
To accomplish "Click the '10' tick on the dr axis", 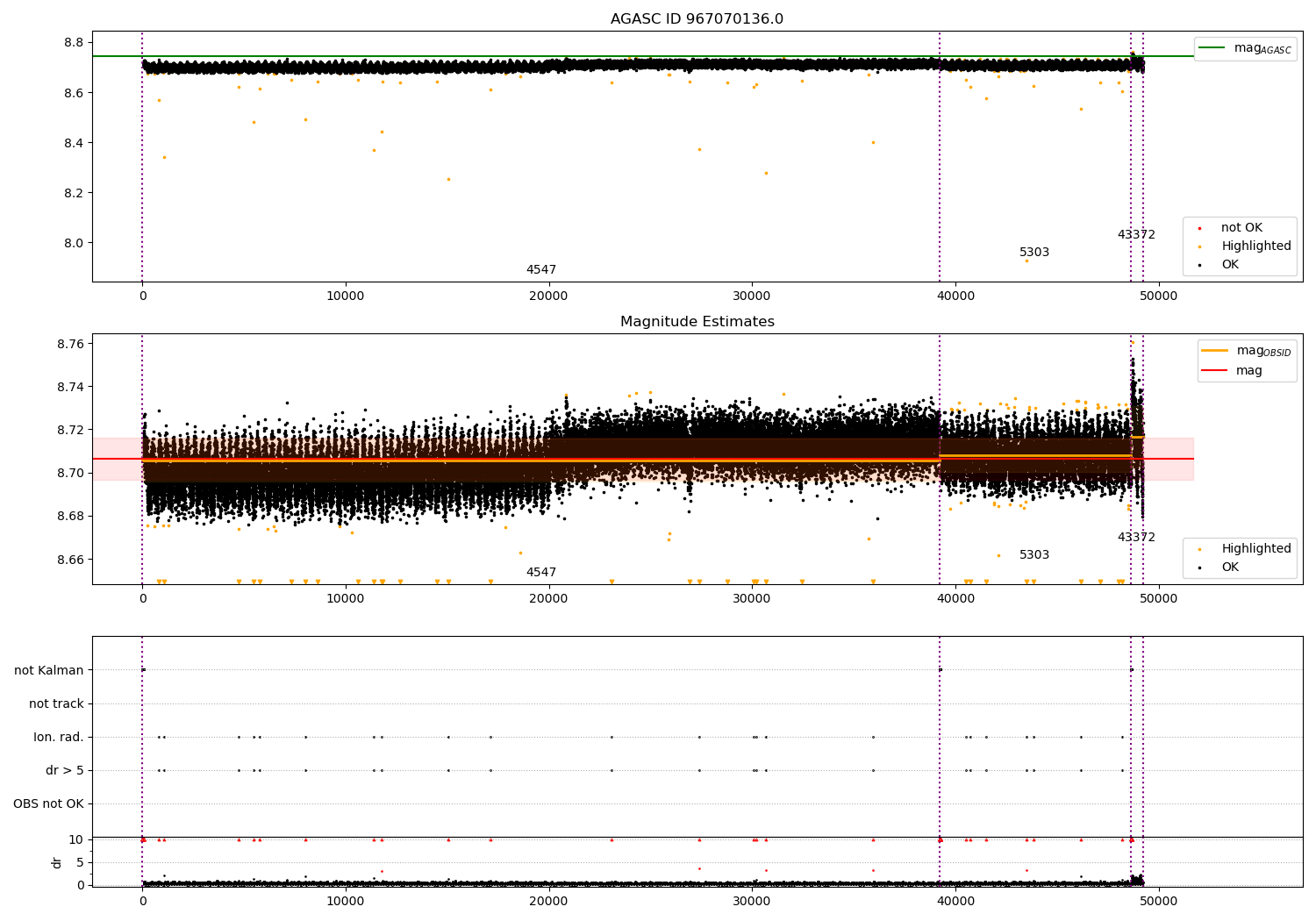I will (76, 839).
